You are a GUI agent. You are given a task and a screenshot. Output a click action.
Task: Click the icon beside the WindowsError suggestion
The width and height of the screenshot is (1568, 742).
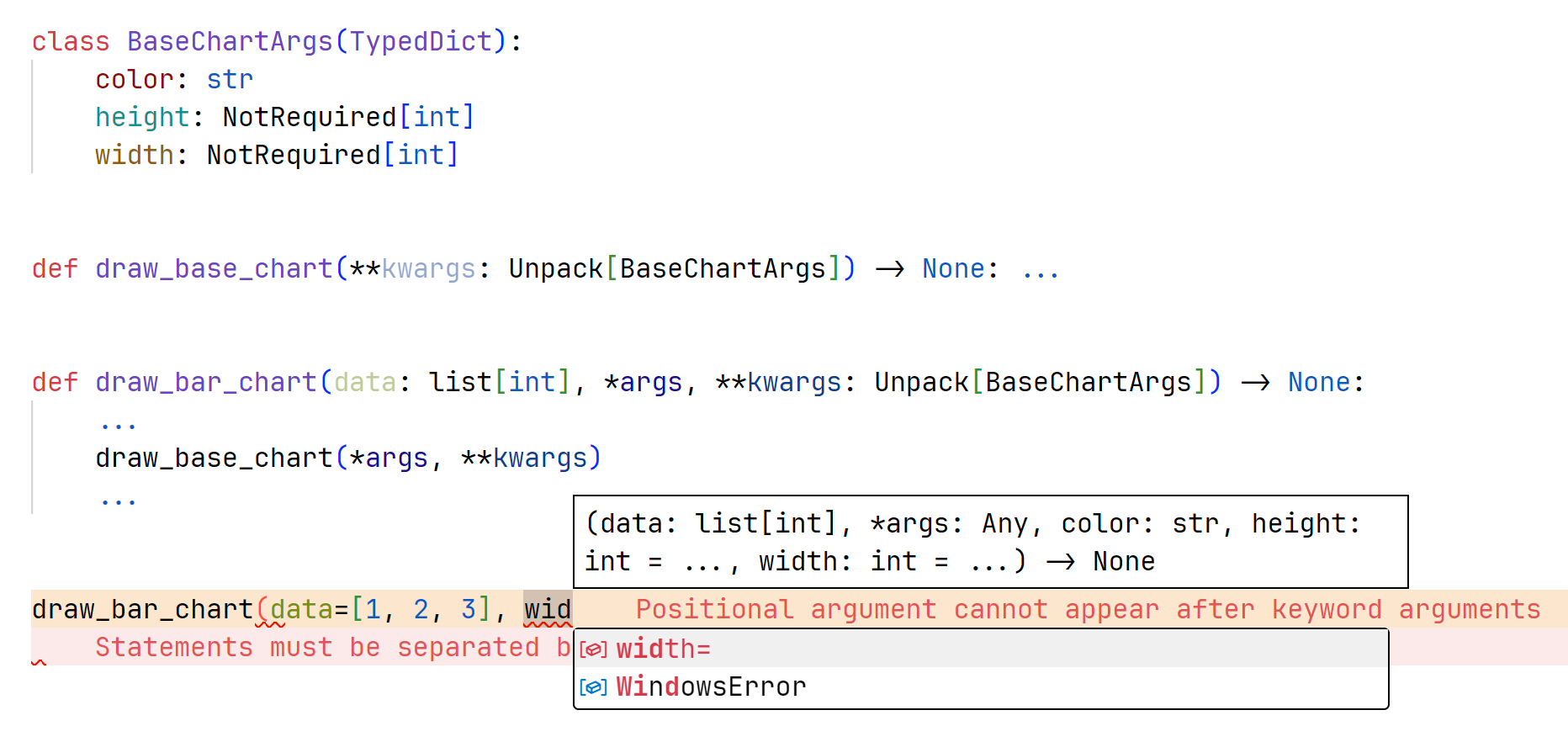point(593,687)
